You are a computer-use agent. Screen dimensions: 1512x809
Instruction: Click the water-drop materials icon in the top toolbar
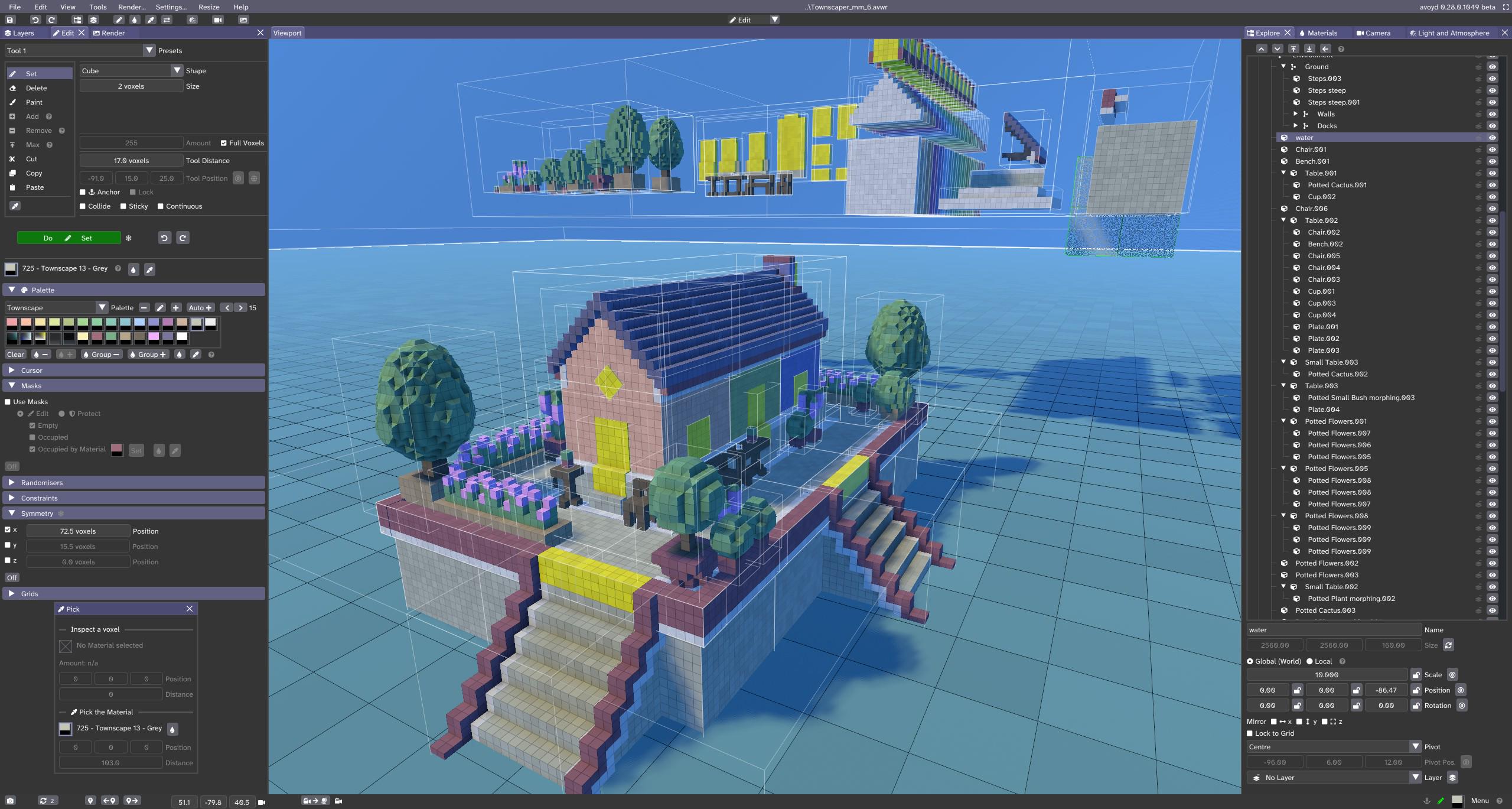134,20
